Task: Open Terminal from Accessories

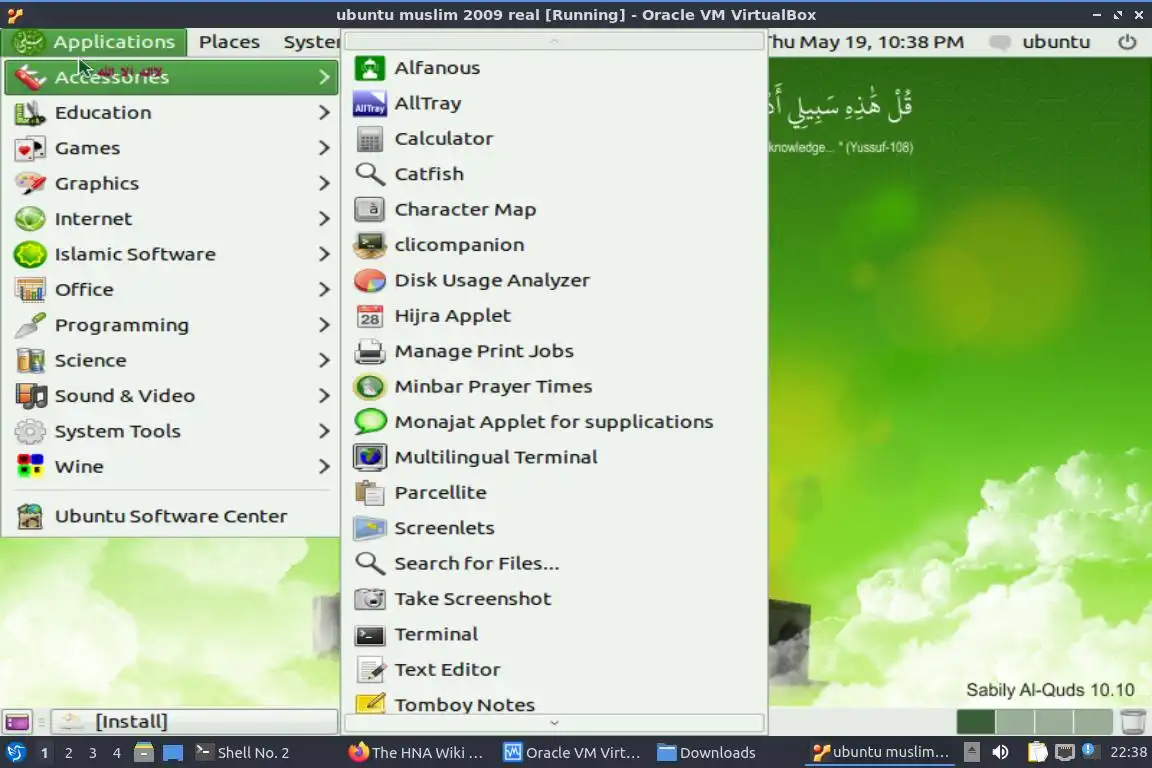Action: tap(554, 634)
